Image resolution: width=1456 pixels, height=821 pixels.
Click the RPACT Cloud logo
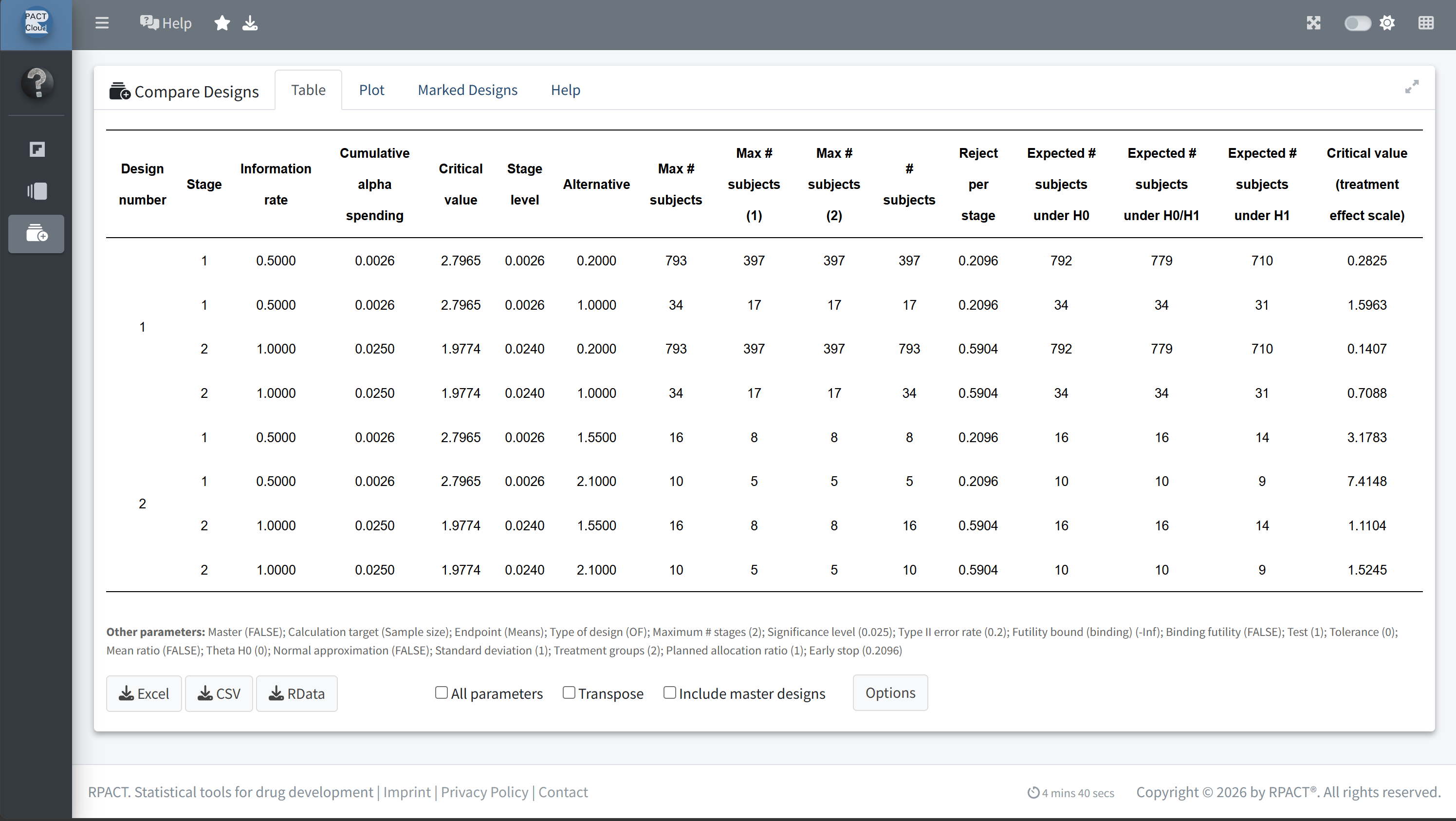(36, 22)
